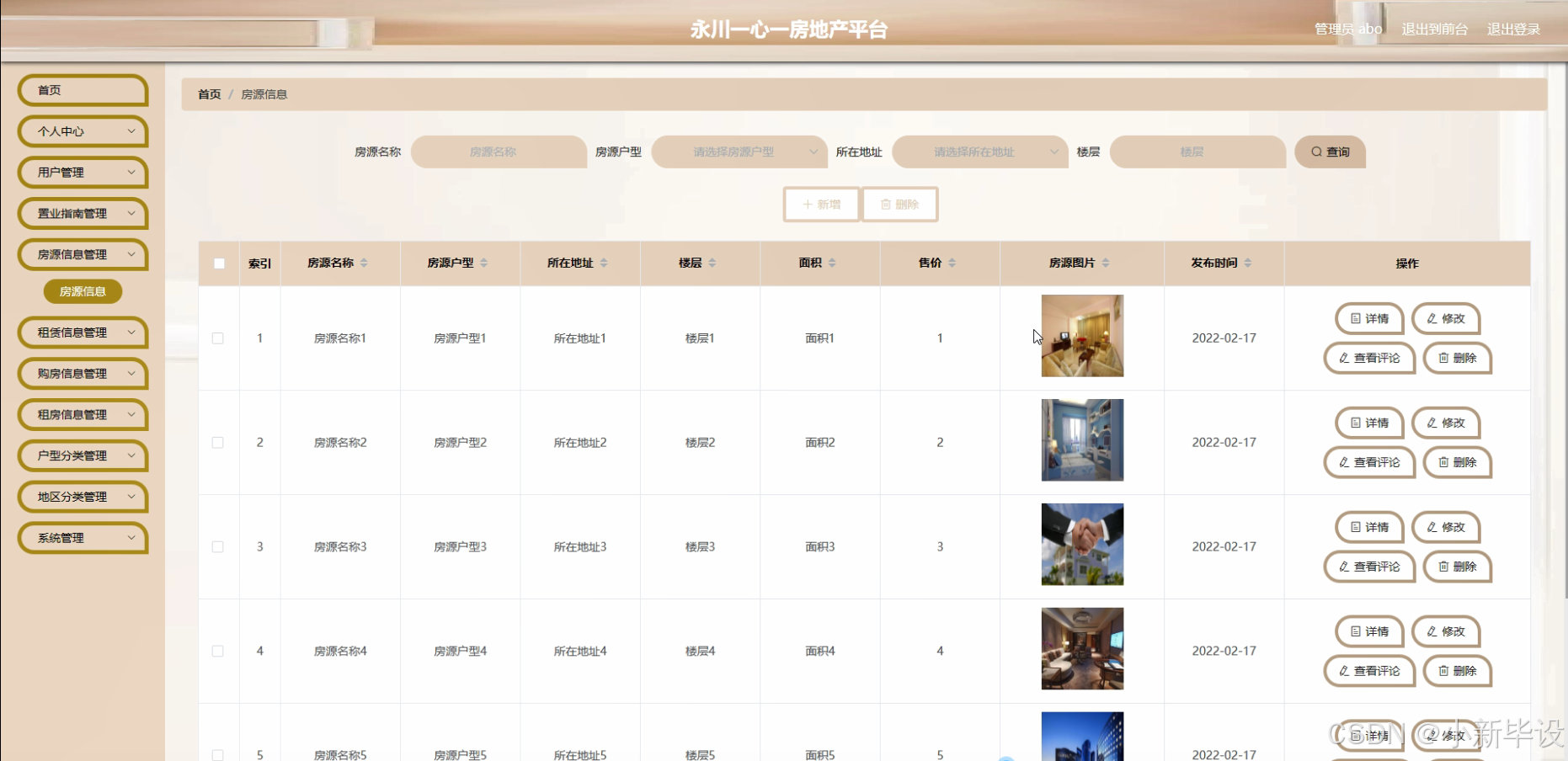
Task: Click the sort arrows beside 发布时间 header
Action: coord(1248,263)
